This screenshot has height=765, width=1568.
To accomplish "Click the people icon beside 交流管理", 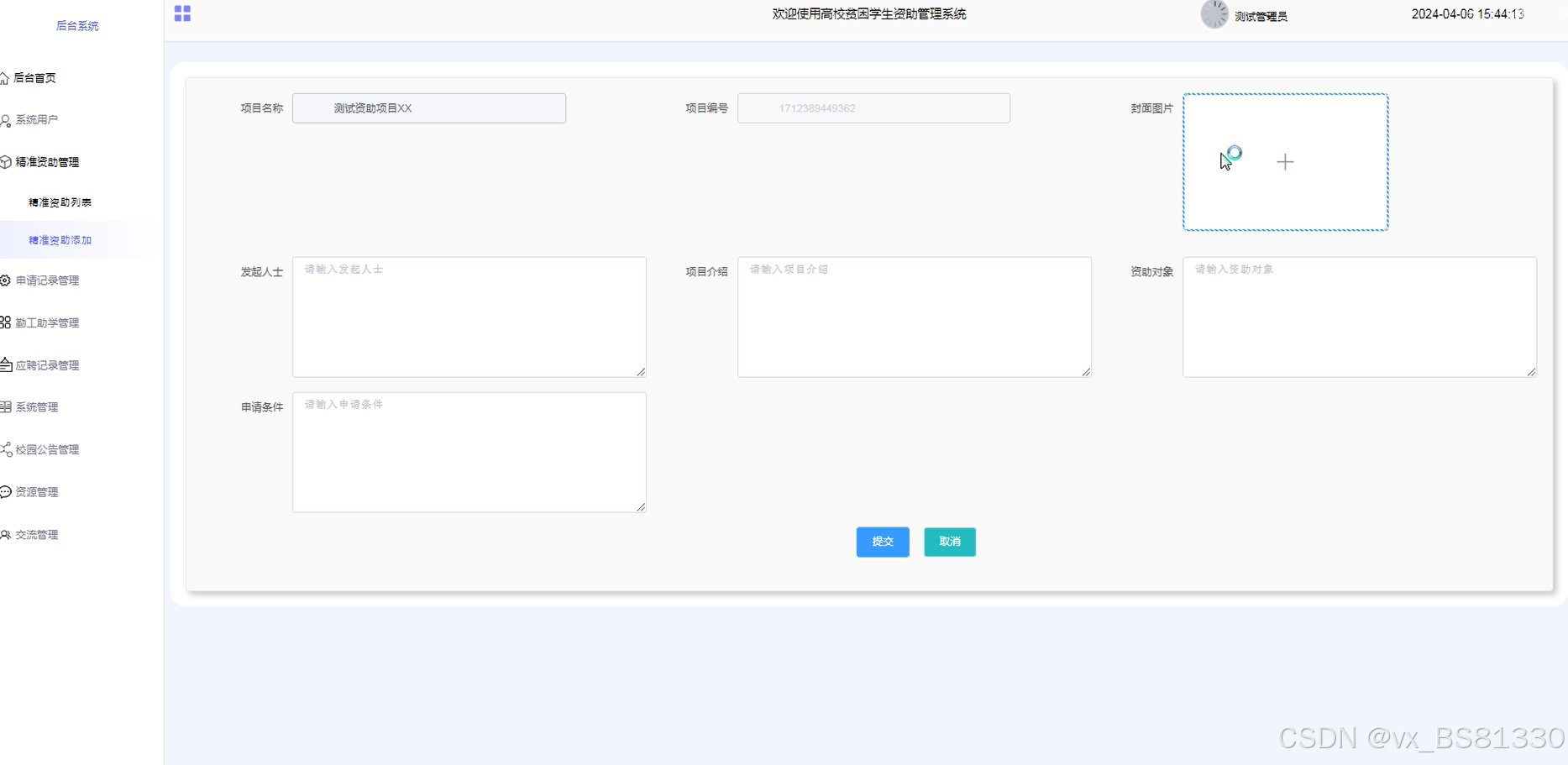I will (x=6, y=535).
